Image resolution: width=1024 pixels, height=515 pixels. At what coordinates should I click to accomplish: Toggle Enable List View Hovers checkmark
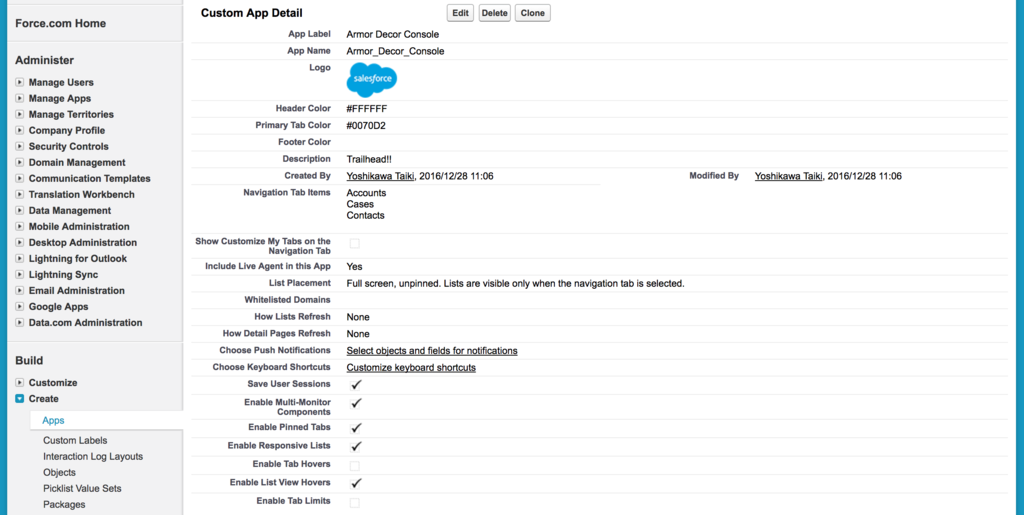pos(356,484)
